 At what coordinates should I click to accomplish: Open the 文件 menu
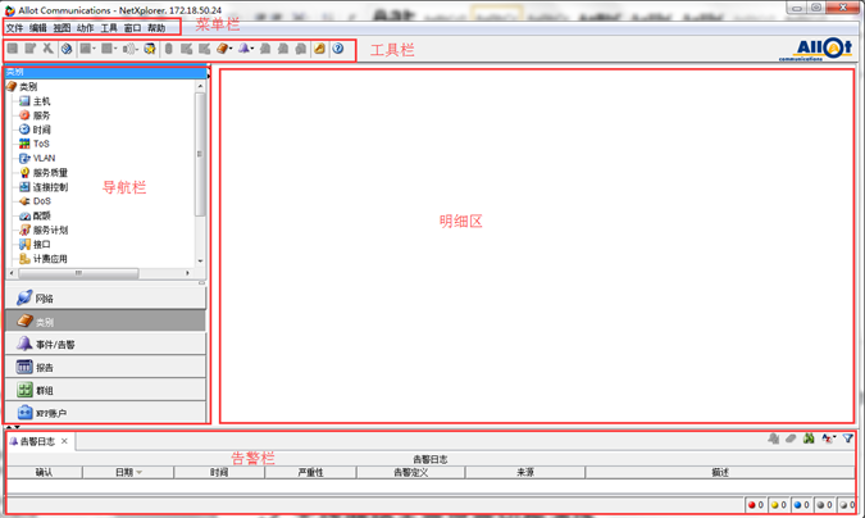pyautogui.click(x=14, y=28)
